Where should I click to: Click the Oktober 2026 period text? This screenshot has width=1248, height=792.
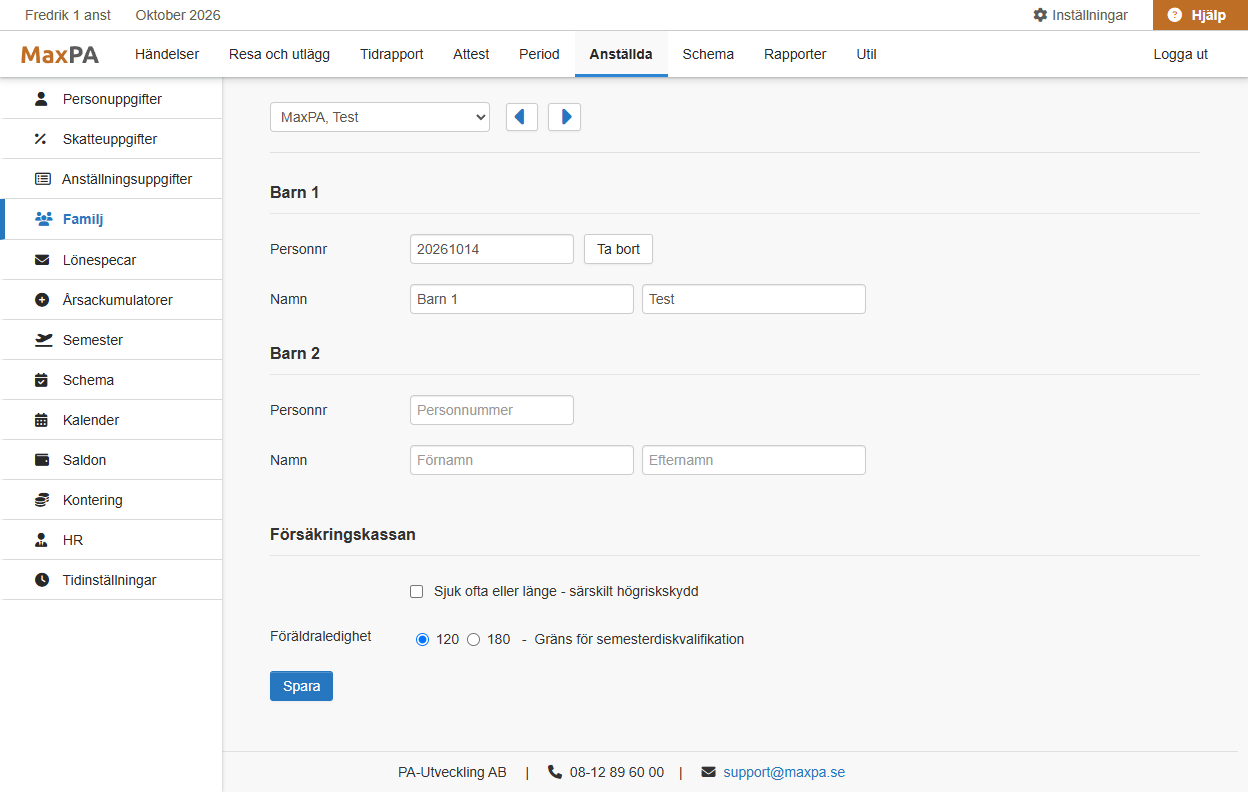(178, 15)
